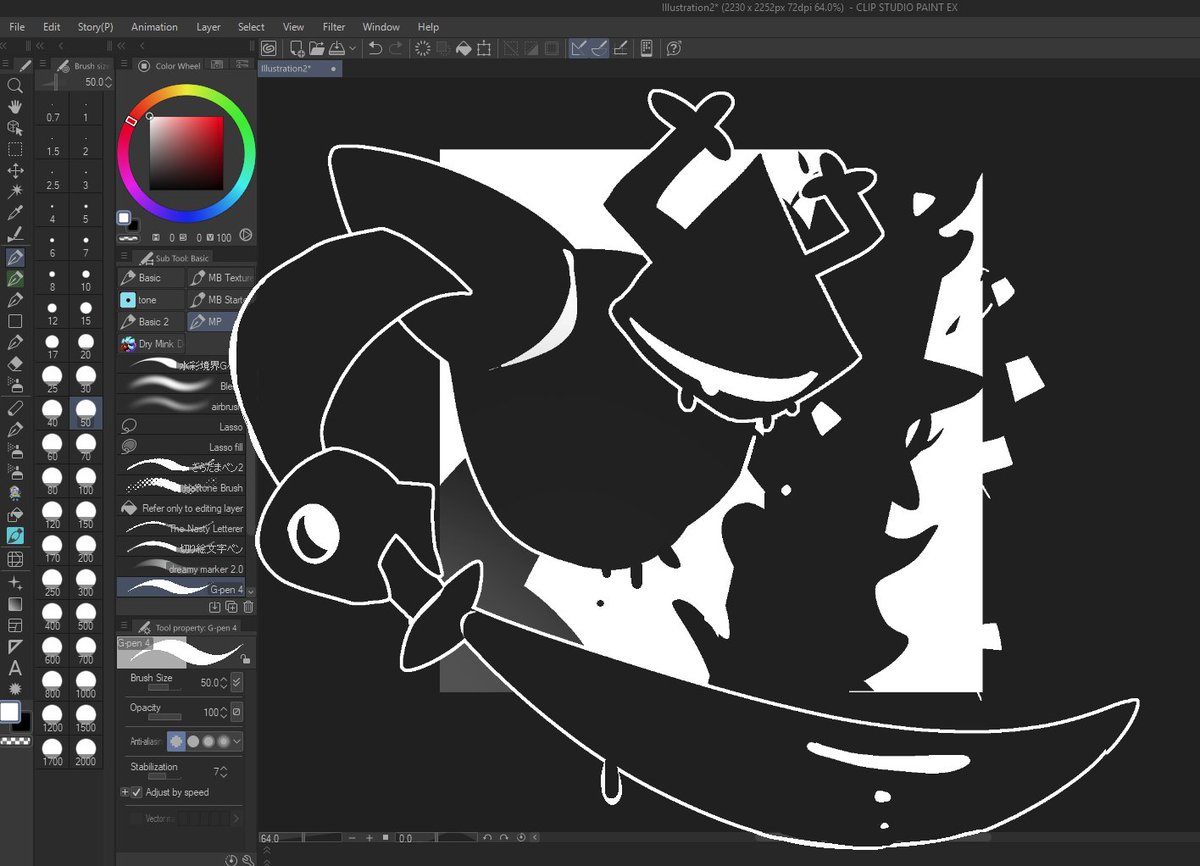The width and height of the screenshot is (1200, 866).
Task: Switch color space with circular arrow
Action: [x=245, y=236]
